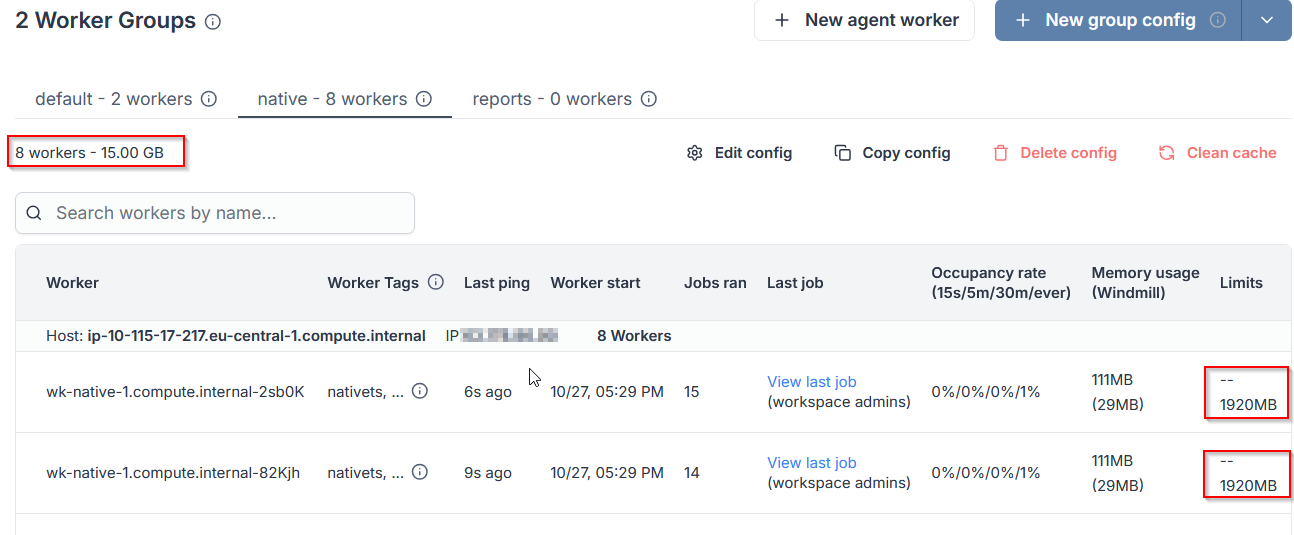Click info icon on reports workers tab
This screenshot has height=535, width=1294.
[x=649, y=99]
